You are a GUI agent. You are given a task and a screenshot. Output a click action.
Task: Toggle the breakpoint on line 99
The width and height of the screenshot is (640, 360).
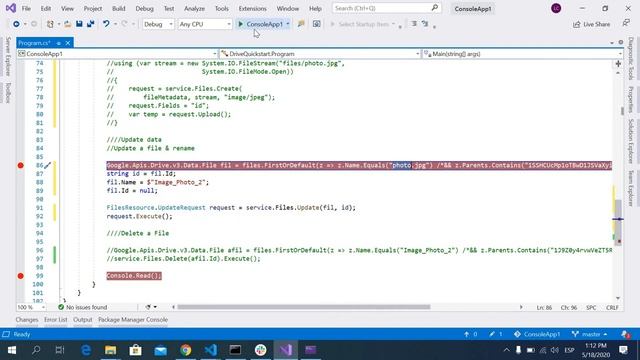point(20,276)
